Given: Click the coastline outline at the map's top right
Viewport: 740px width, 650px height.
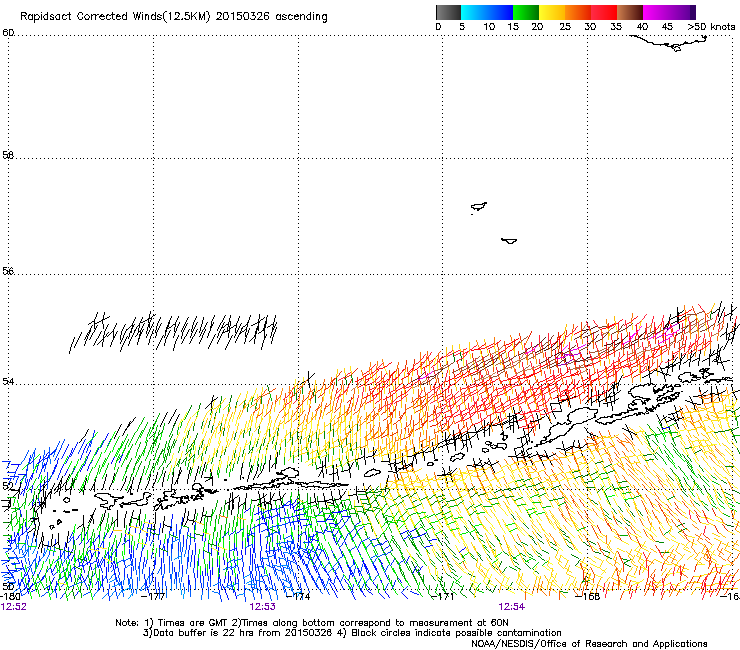Looking at the screenshot, I should (669, 43).
